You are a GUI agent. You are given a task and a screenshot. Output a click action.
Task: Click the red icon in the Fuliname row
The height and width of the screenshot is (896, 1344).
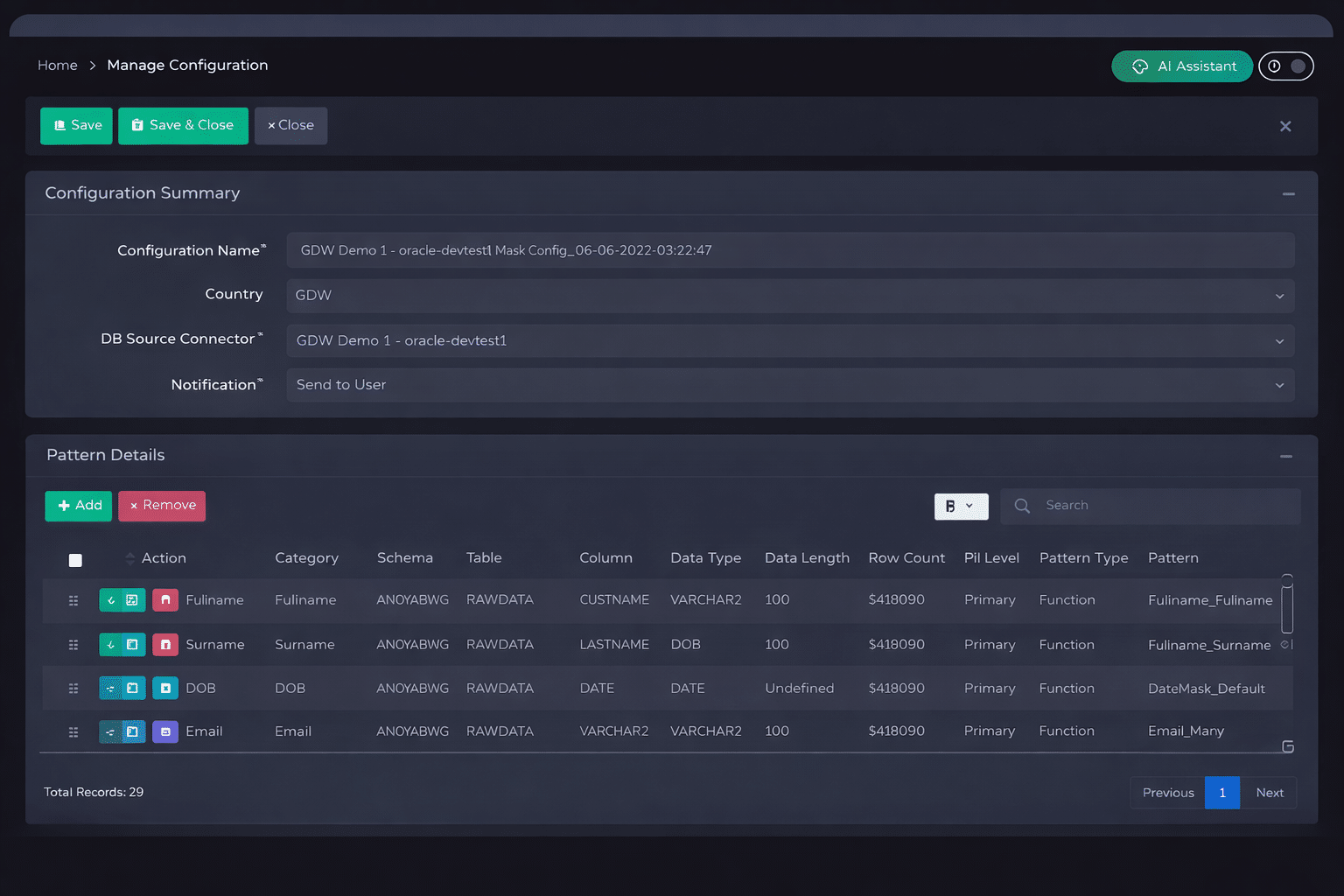(x=164, y=600)
